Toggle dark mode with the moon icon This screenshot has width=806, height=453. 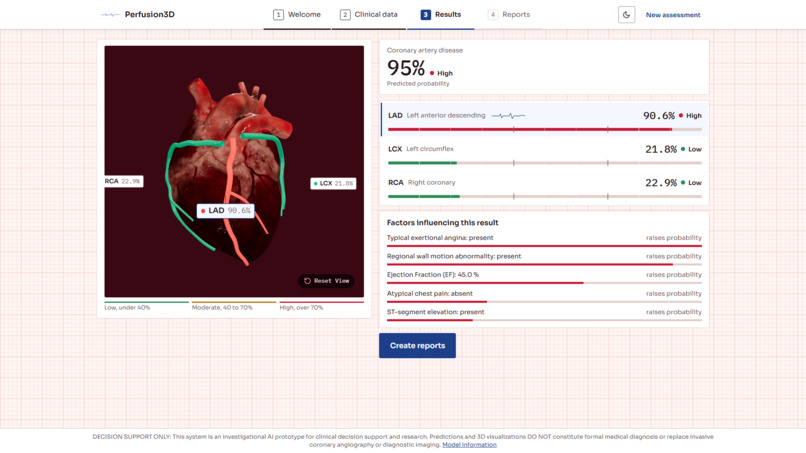pyautogui.click(x=626, y=15)
